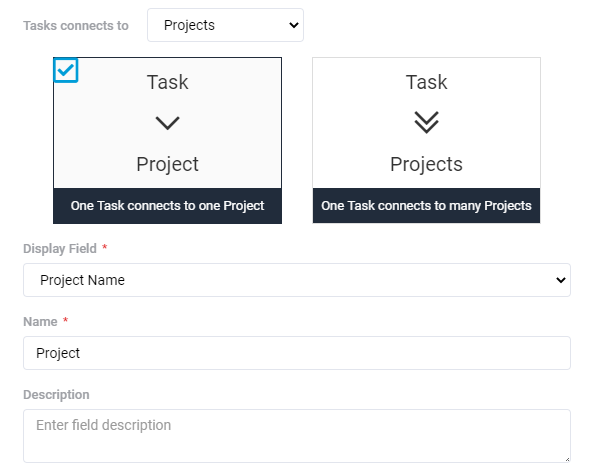Screen dimensions: 594x465
Task: Click the 'Task' heading in right card
Action: coord(427,82)
